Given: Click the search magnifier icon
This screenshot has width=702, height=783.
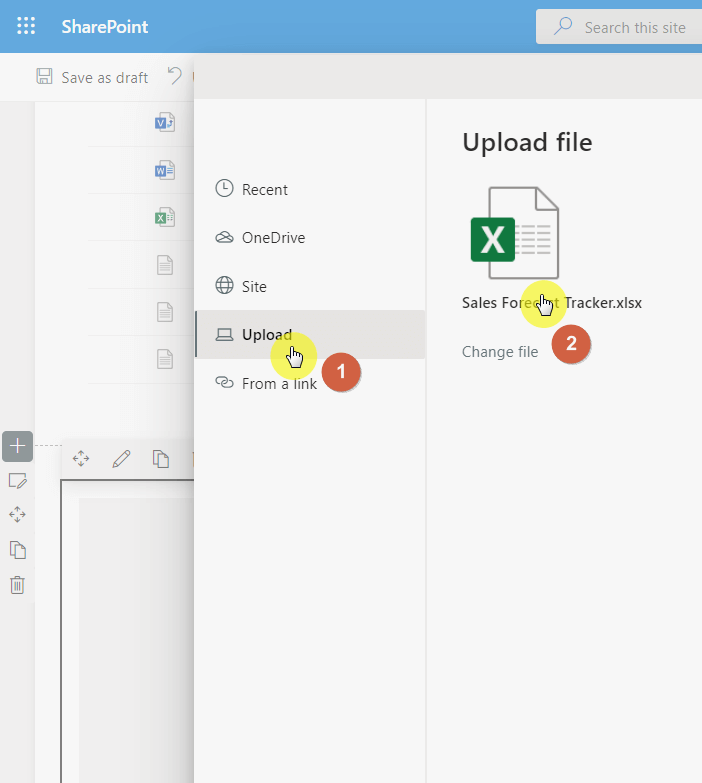Looking at the screenshot, I should pyautogui.click(x=563, y=26).
